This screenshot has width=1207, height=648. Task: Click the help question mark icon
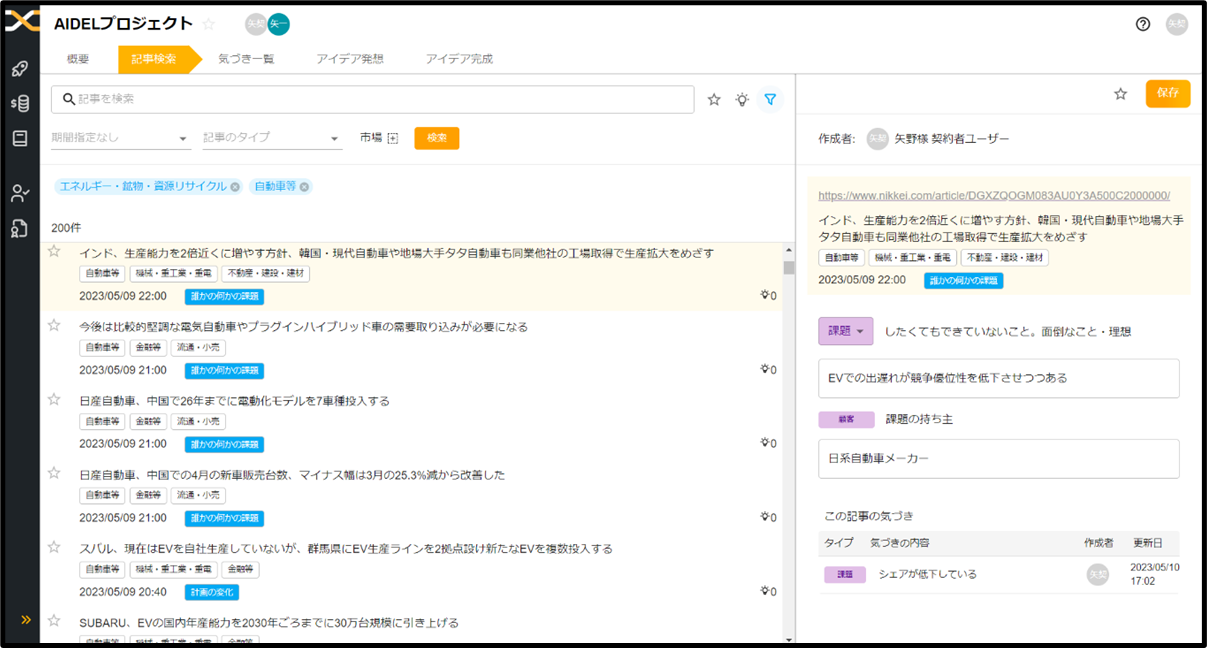pyautogui.click(x=1143, y=24)
